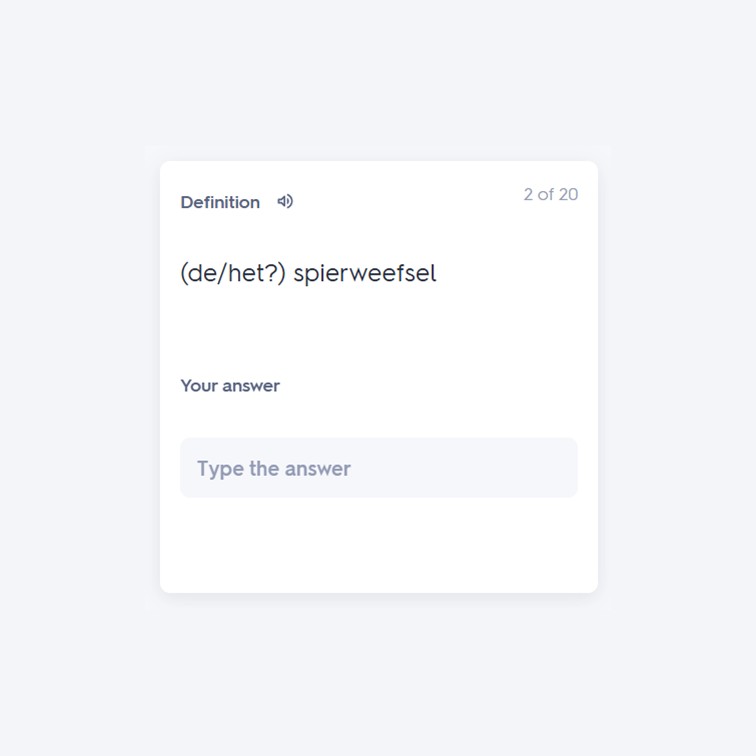This screenshot has height=756, width=756.
Task: Hear the definition read aloud with the speaker
Action: coord(285,202)
